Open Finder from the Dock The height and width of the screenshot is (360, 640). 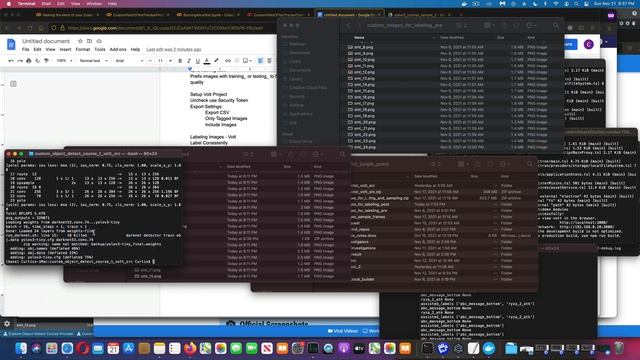point(21,348)
